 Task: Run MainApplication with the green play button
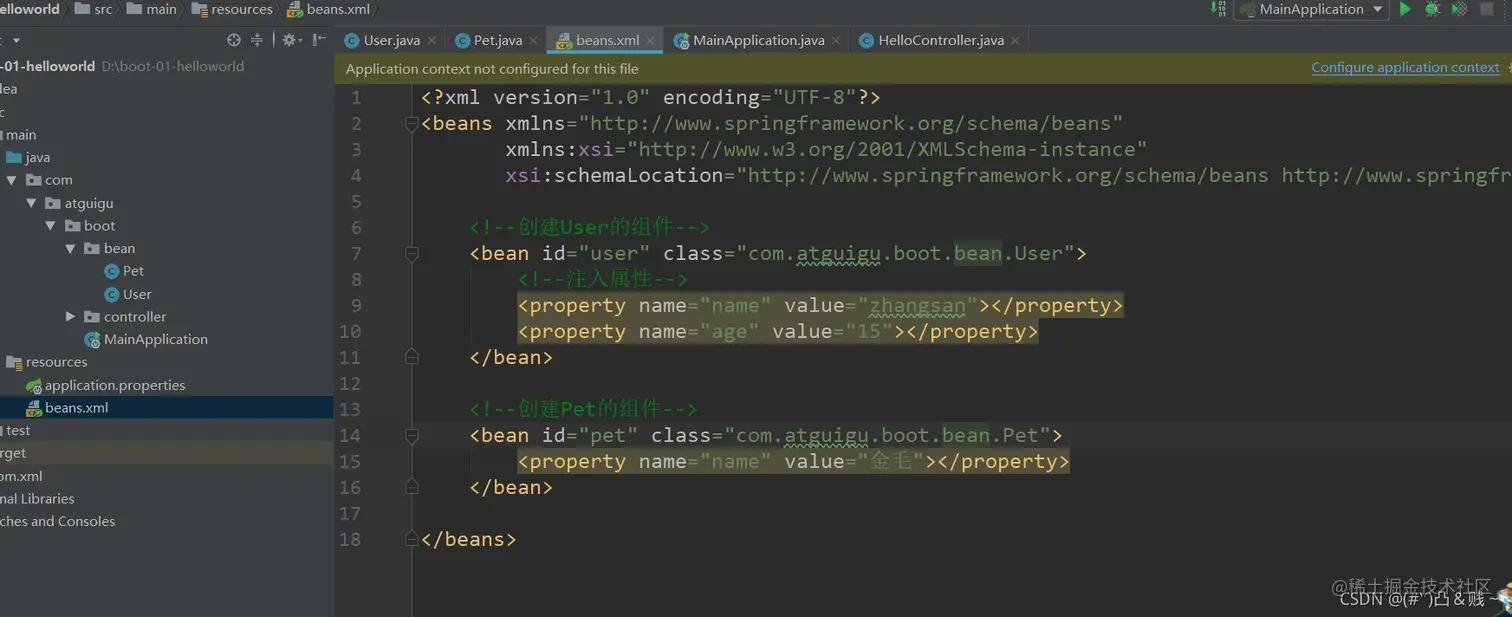tap(1405, 9)
